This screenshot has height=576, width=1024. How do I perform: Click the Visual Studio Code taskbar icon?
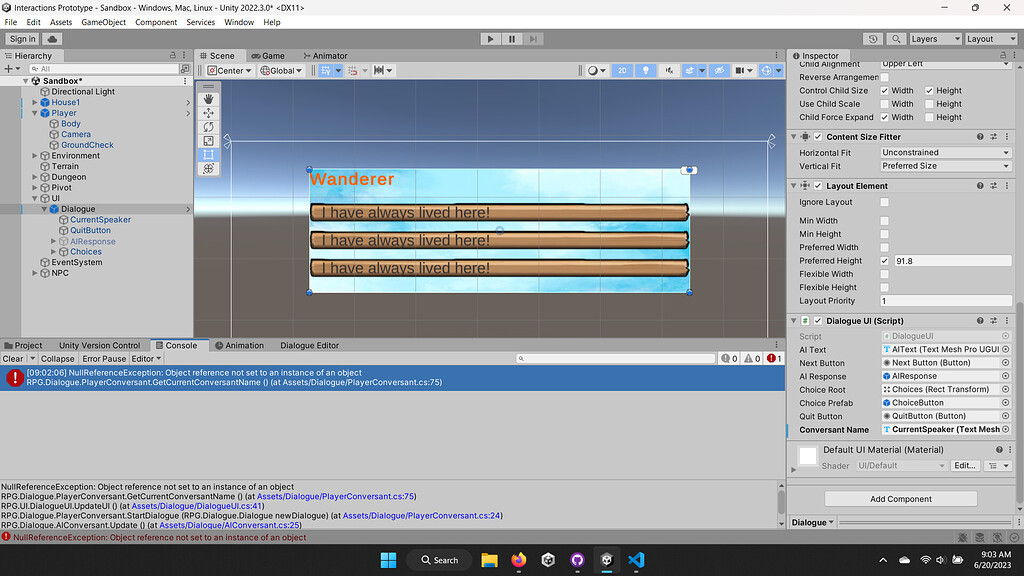[x=635, y=560]
